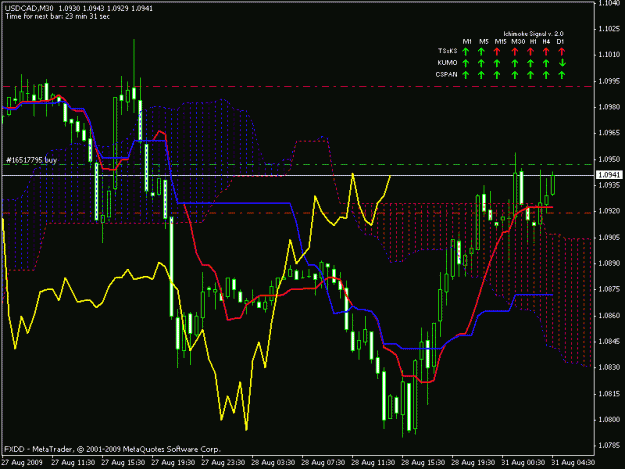
Task: Select the '#16517795 buy' order label
Action: [x=31, y=160]
